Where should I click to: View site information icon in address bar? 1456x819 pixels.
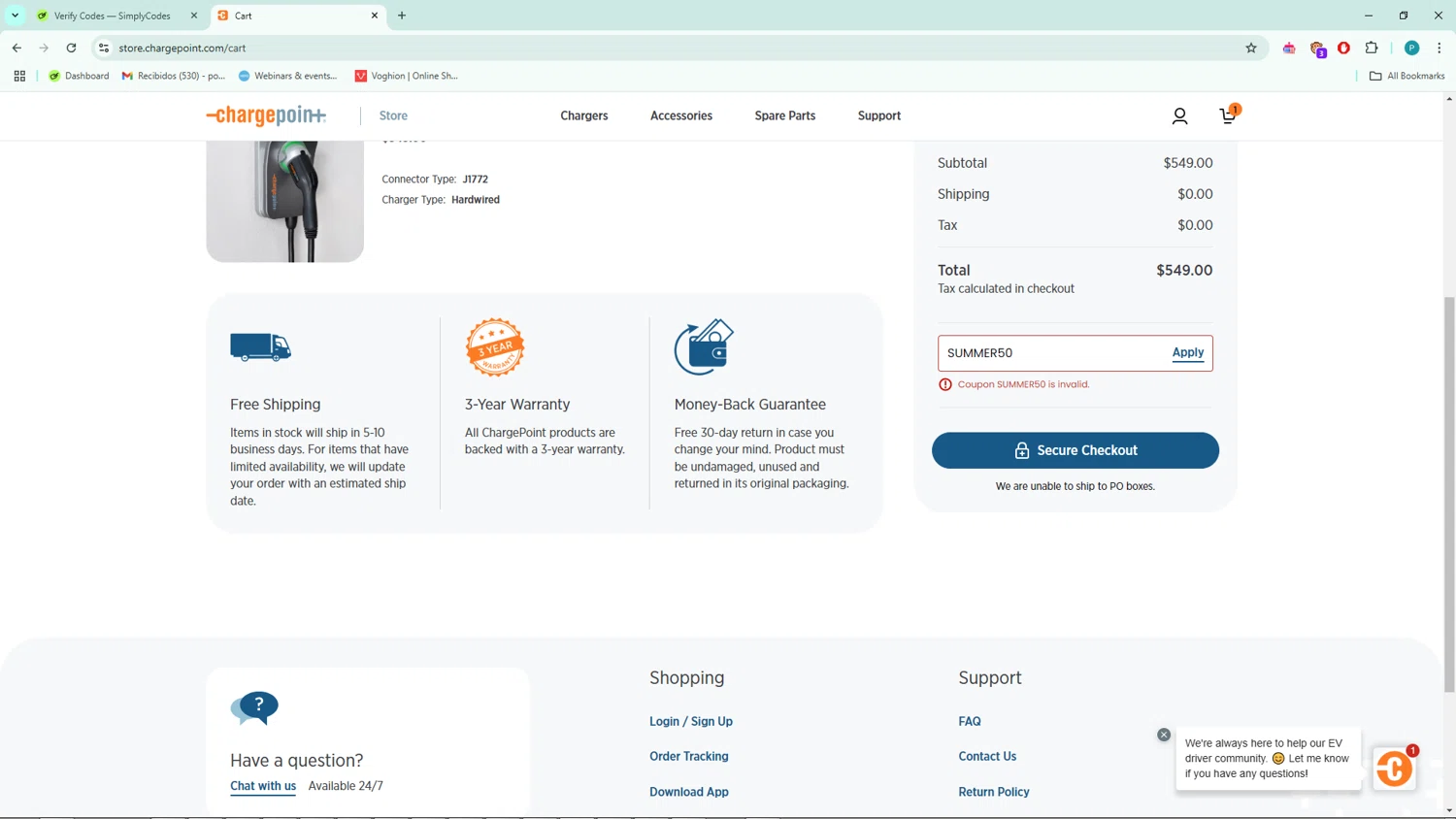point(104,48)
